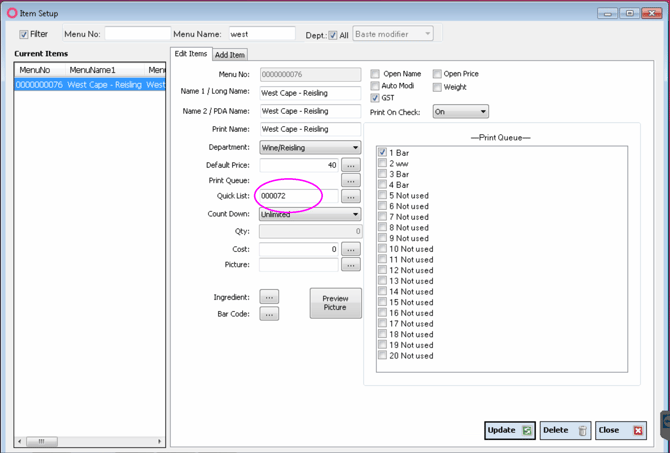Open the Default Price ellipsis browse button
Screen dimensions: 670x453
click(351, 165)
